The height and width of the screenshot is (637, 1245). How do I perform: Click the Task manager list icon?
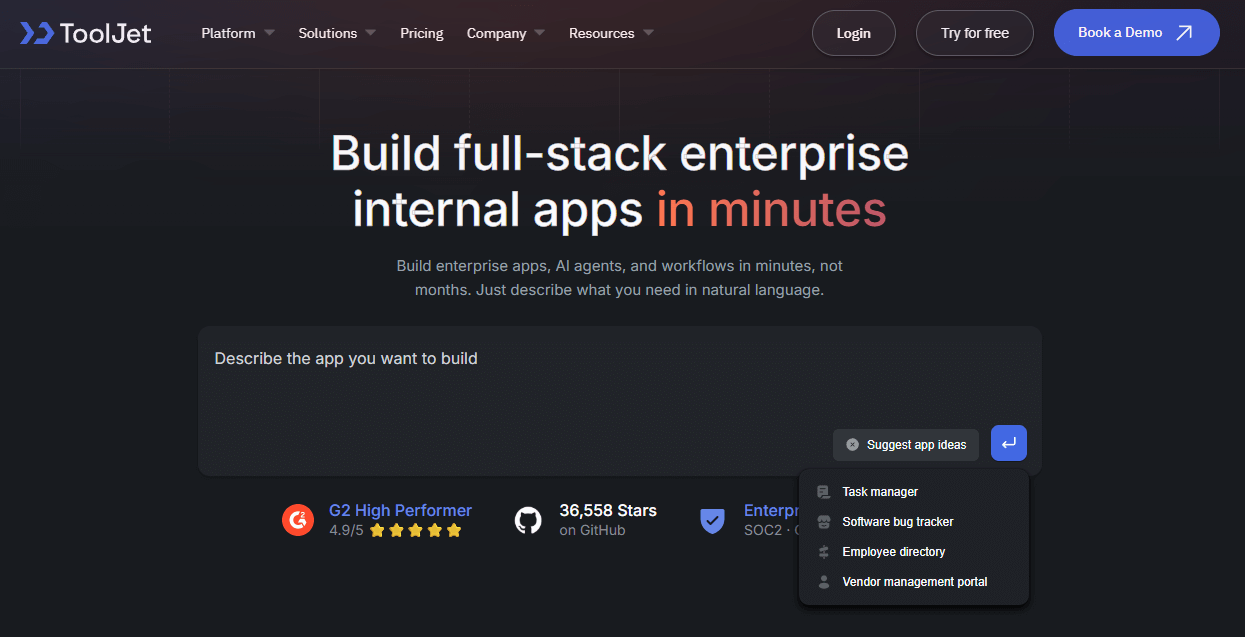(x=824, y=492)
